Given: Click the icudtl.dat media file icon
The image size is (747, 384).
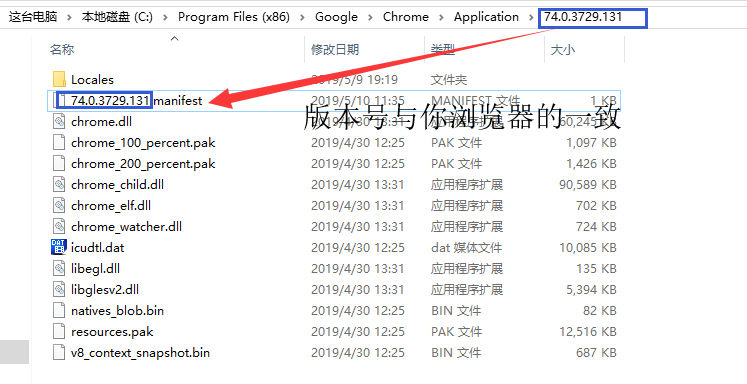Looking at the screenshot, I should pyautogui.click(x=59, y=247).
